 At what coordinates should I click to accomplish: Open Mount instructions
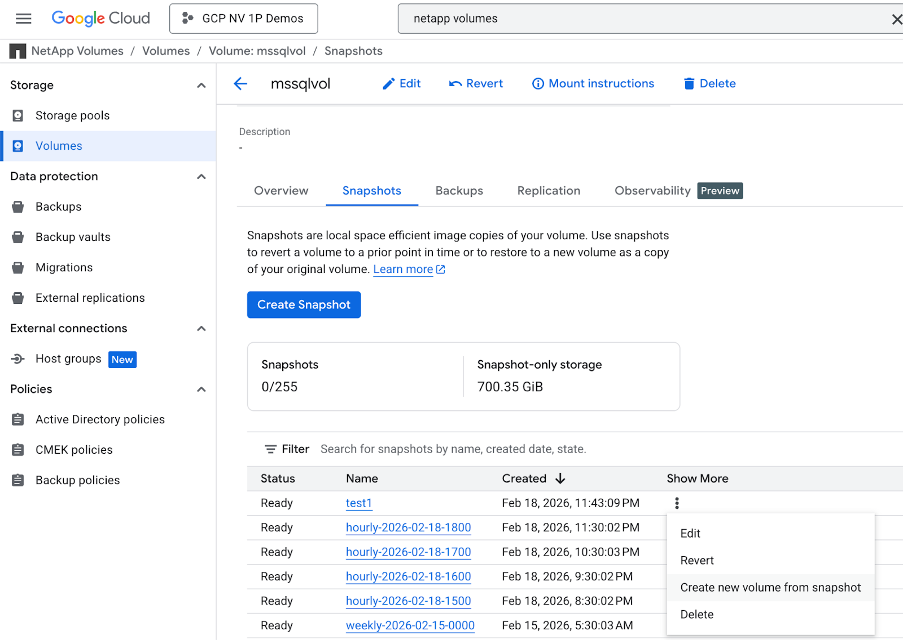593,84
